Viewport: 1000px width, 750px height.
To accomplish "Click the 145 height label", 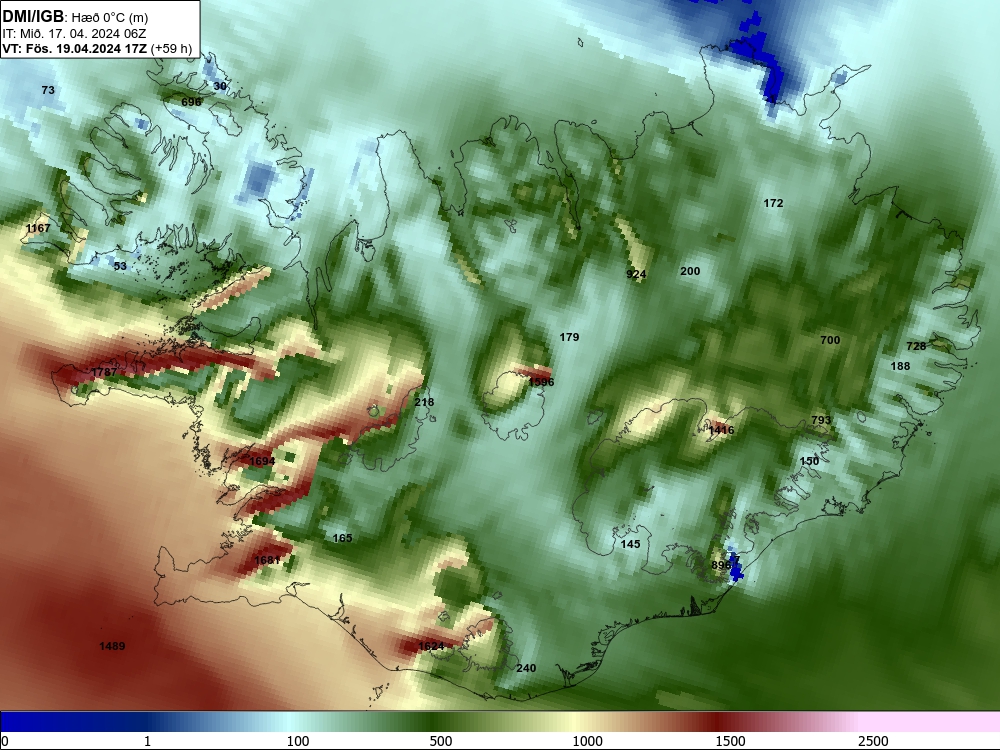I will coord(630,544).
